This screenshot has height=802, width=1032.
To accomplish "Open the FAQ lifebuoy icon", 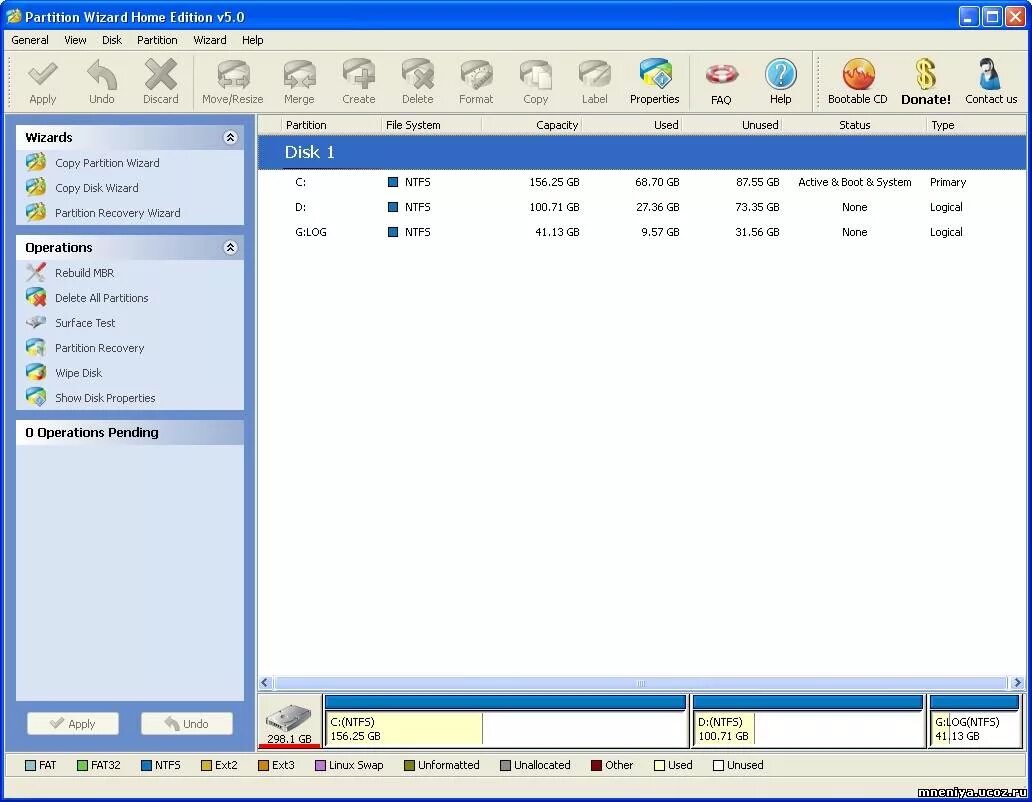I will (721, 74).
